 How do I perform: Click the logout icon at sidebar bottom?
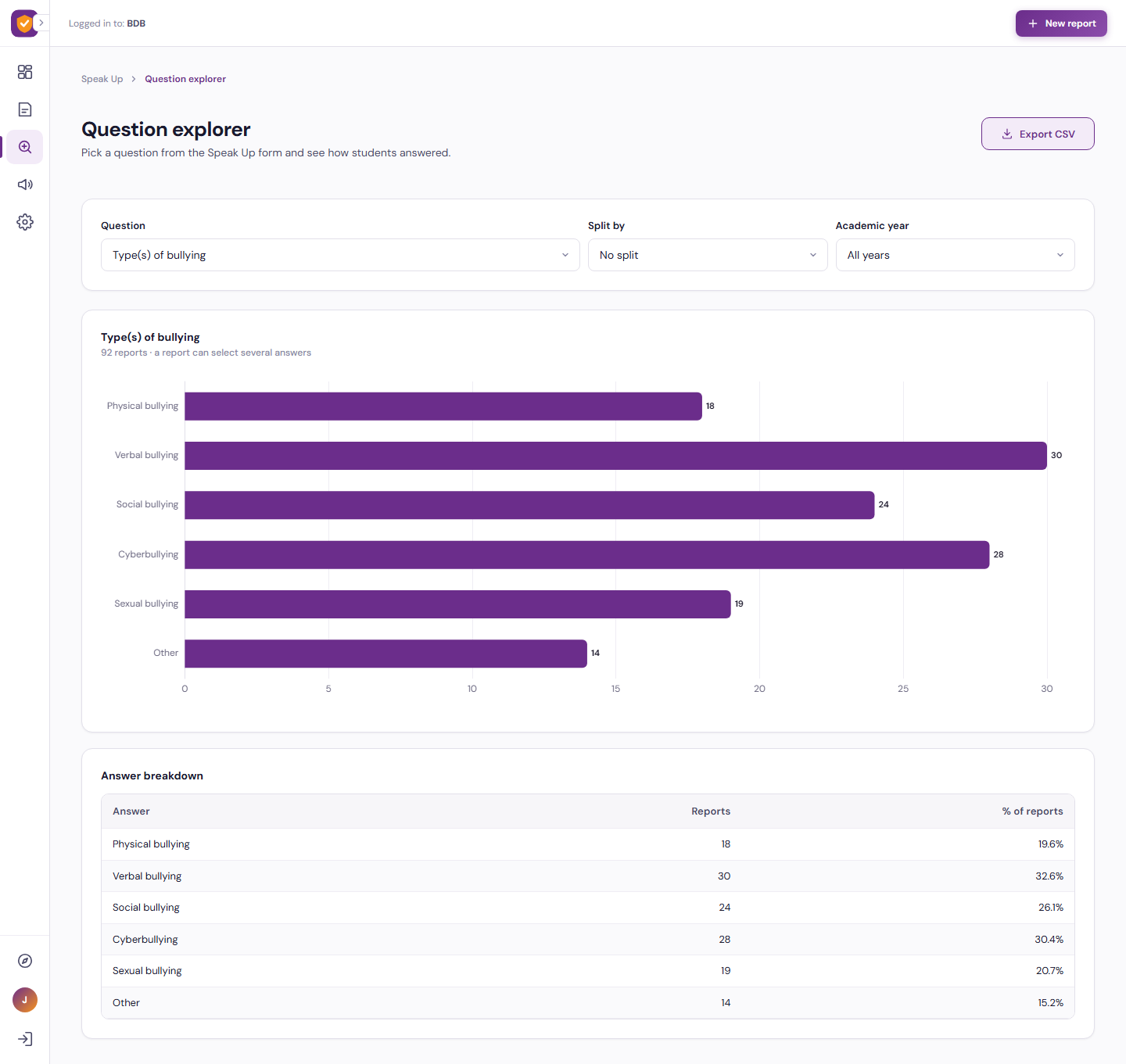pyautogui.click(x=25, y=1039)
